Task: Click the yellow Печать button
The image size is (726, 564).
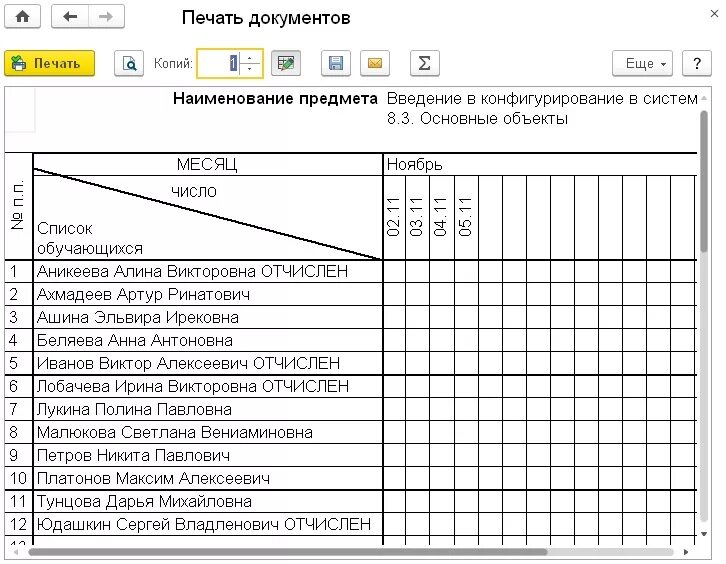Action: pyautogui.click(x=50, y=63)
